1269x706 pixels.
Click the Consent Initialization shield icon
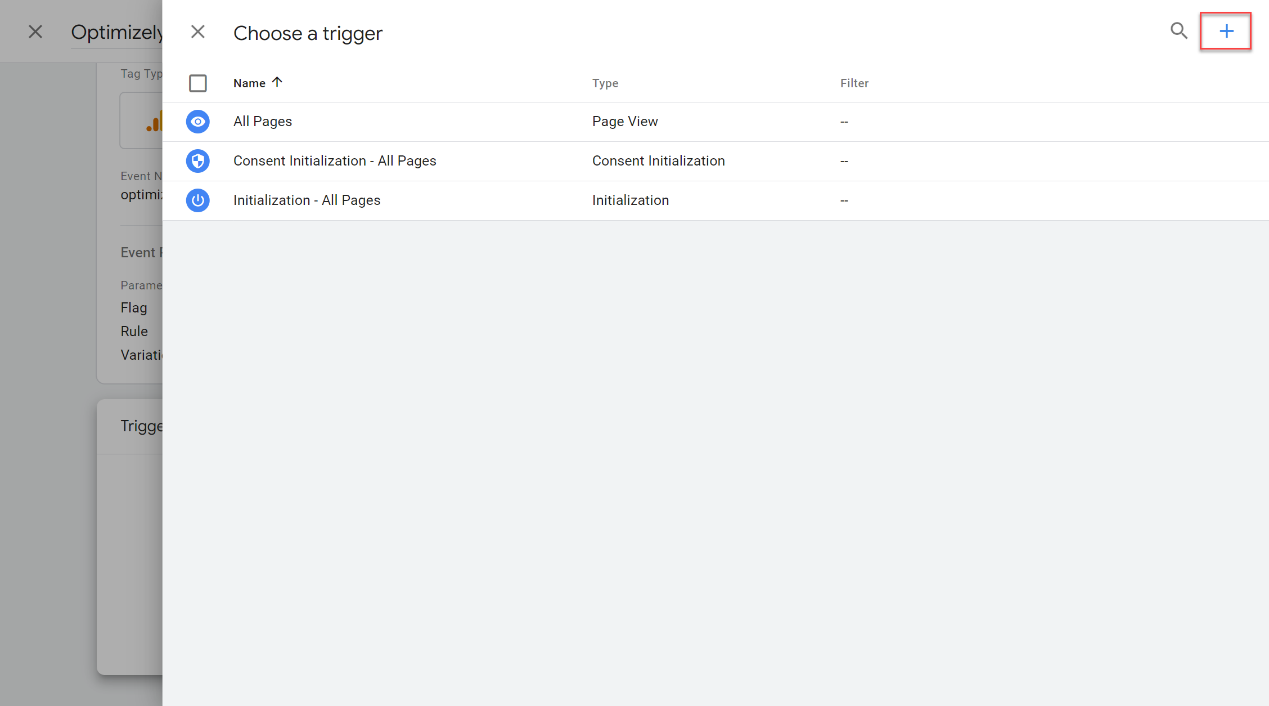pyautogui.click(x=198, y=161)
